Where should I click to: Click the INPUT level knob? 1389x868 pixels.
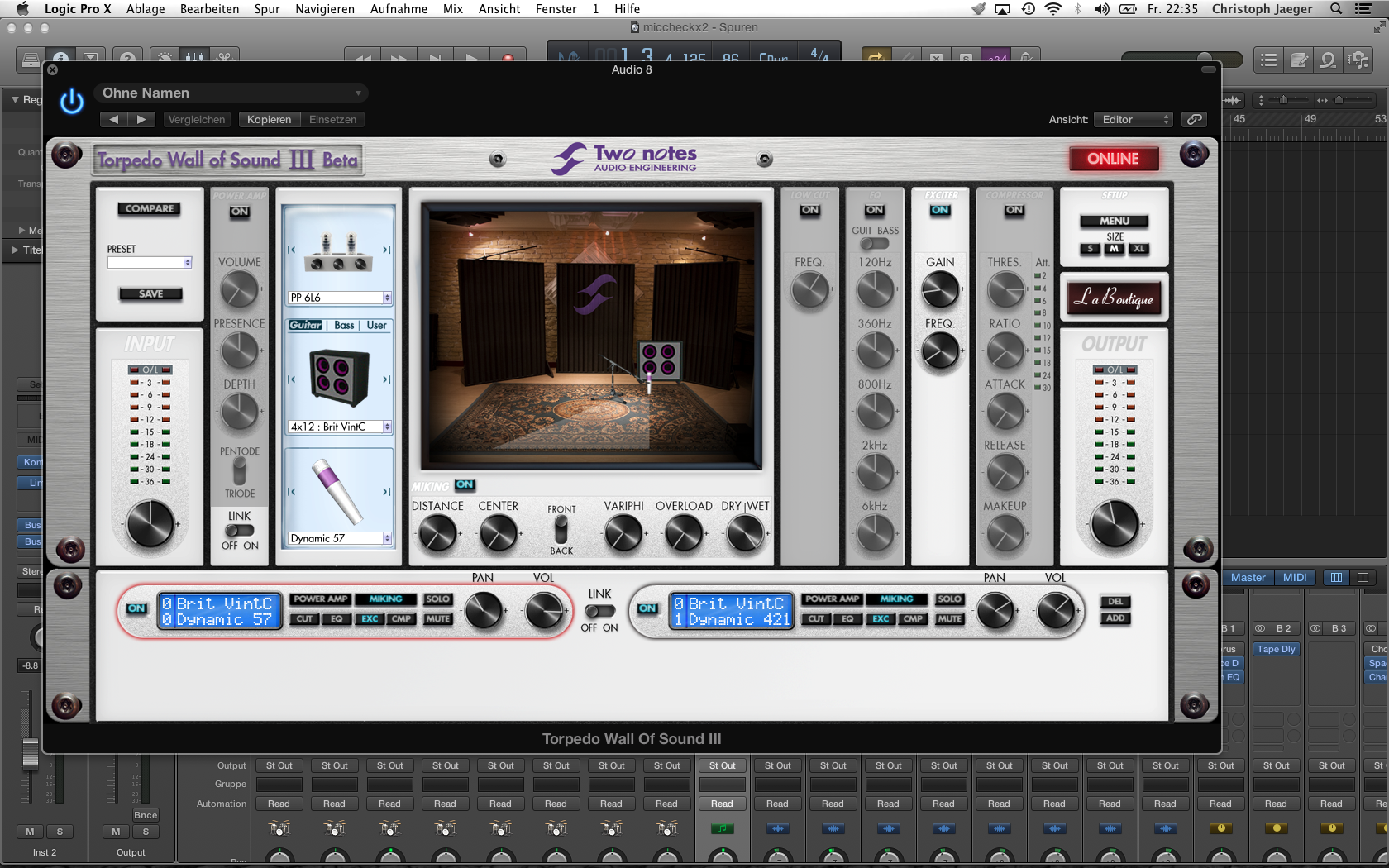point(150,524)
